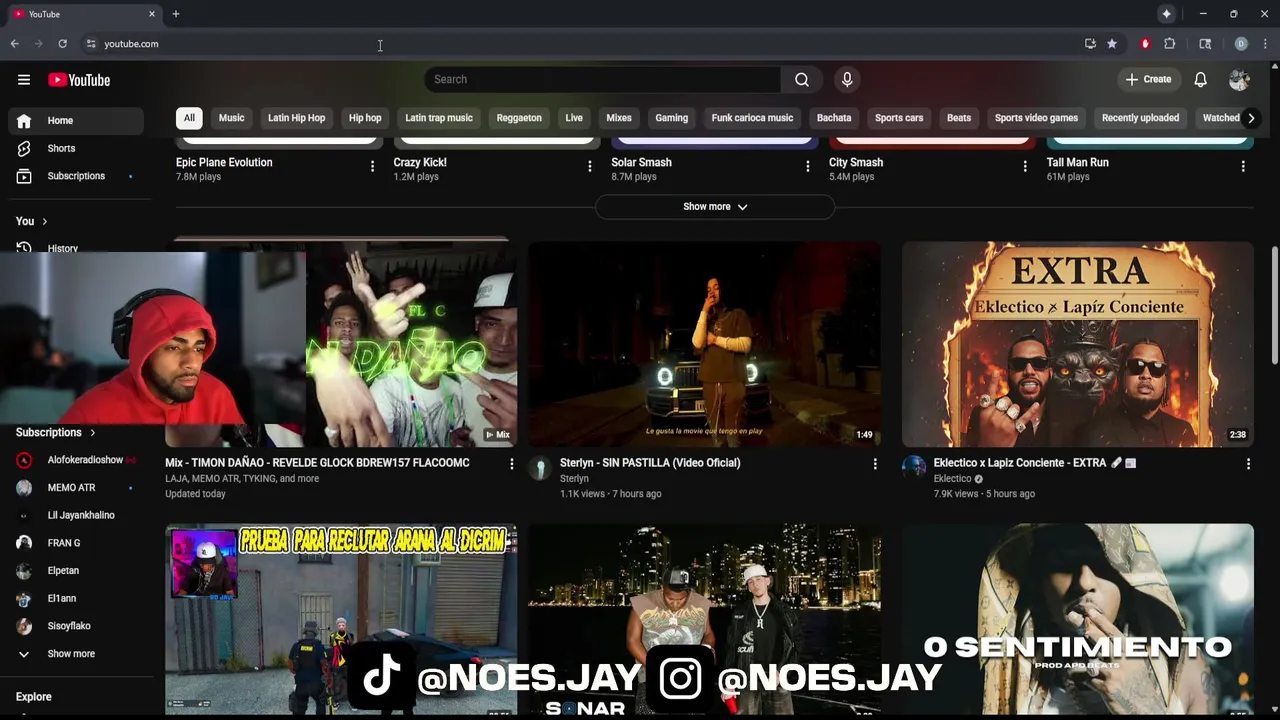1280x720 pixels.
Task: Open Elpetan subscription channel
Action: tap(76, 571)
